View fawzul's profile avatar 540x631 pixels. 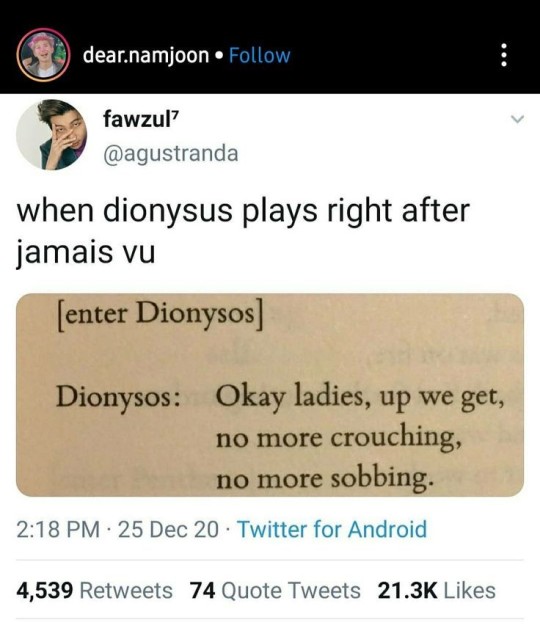point(52,135)
